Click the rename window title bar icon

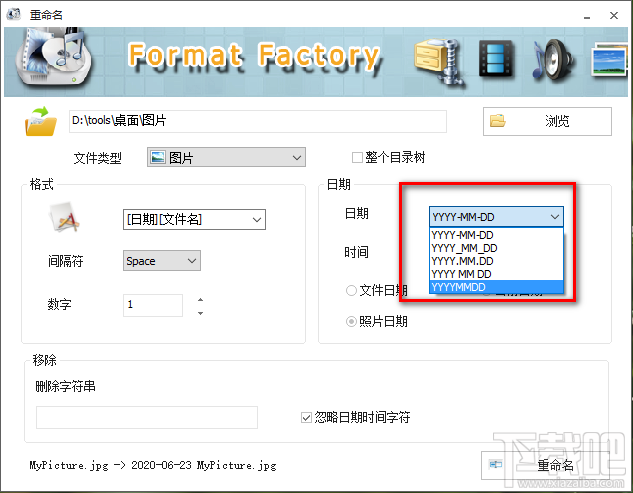click(13, 15)
